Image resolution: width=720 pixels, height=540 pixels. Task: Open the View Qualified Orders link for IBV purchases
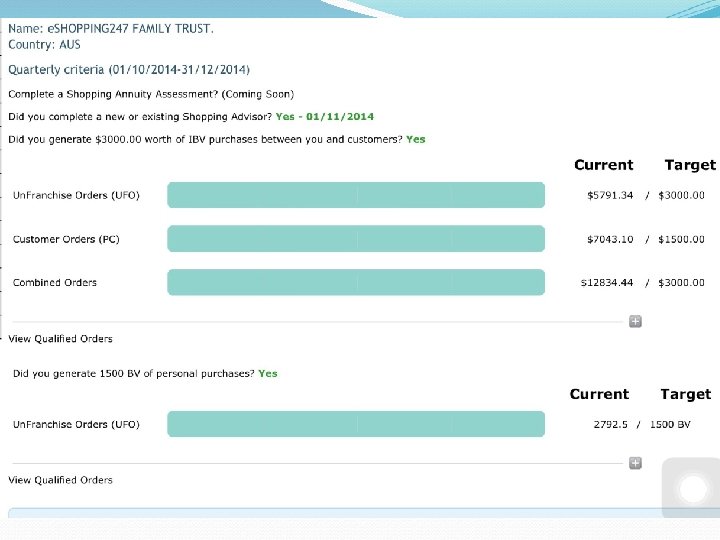pyautogui.click(x=61, y=339)
